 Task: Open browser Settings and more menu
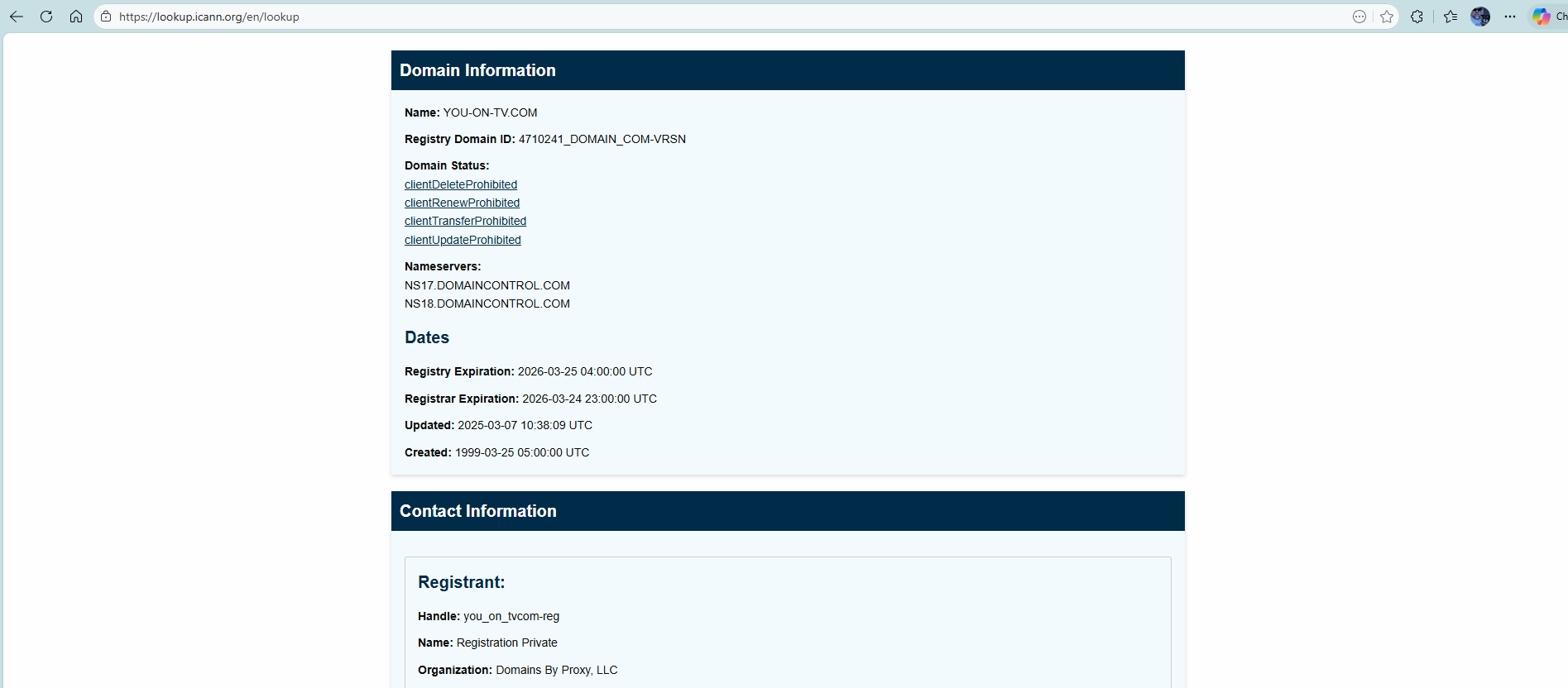click(1510, 17)
